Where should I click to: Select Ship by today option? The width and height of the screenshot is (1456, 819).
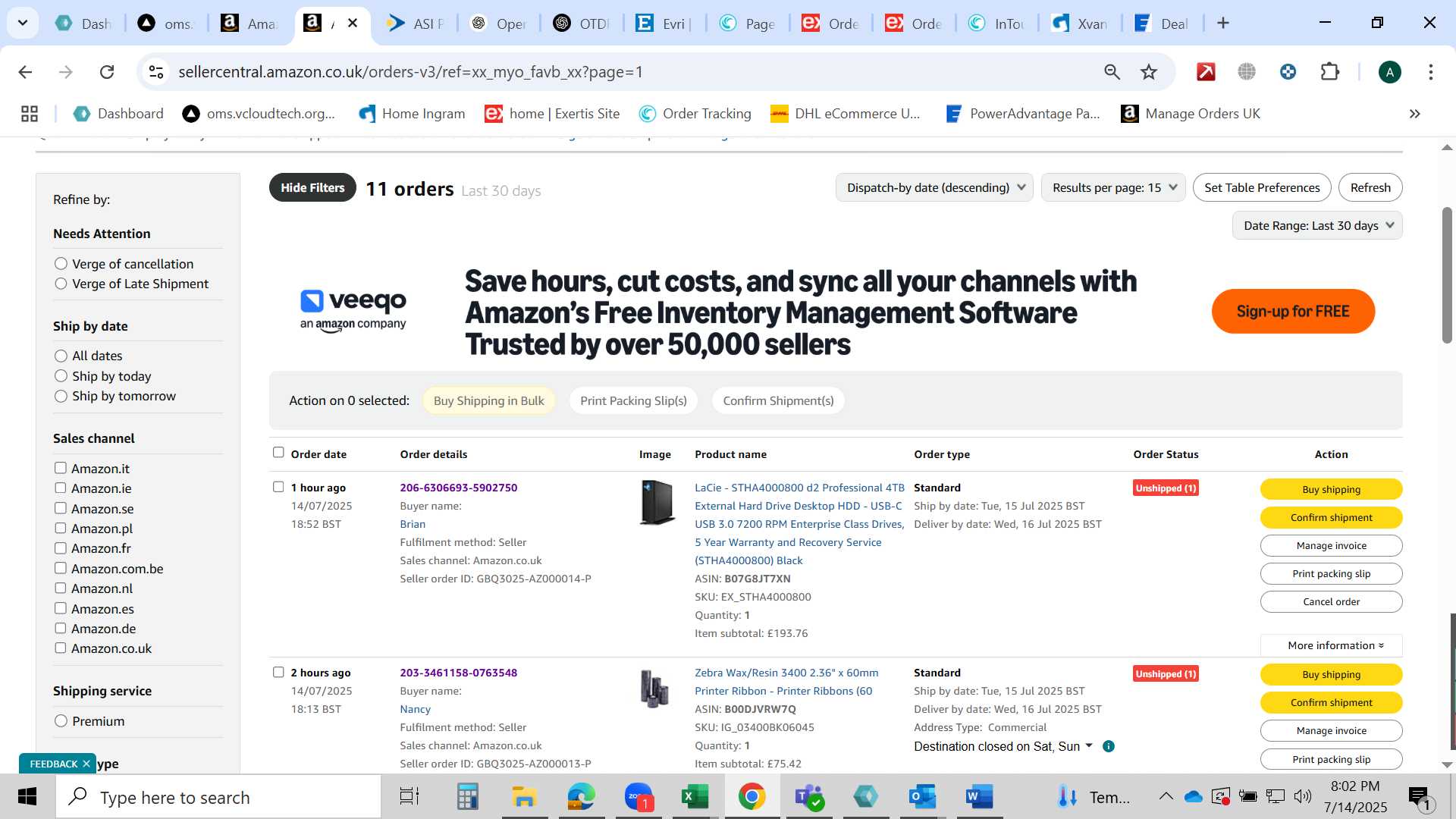pos(61,376)
